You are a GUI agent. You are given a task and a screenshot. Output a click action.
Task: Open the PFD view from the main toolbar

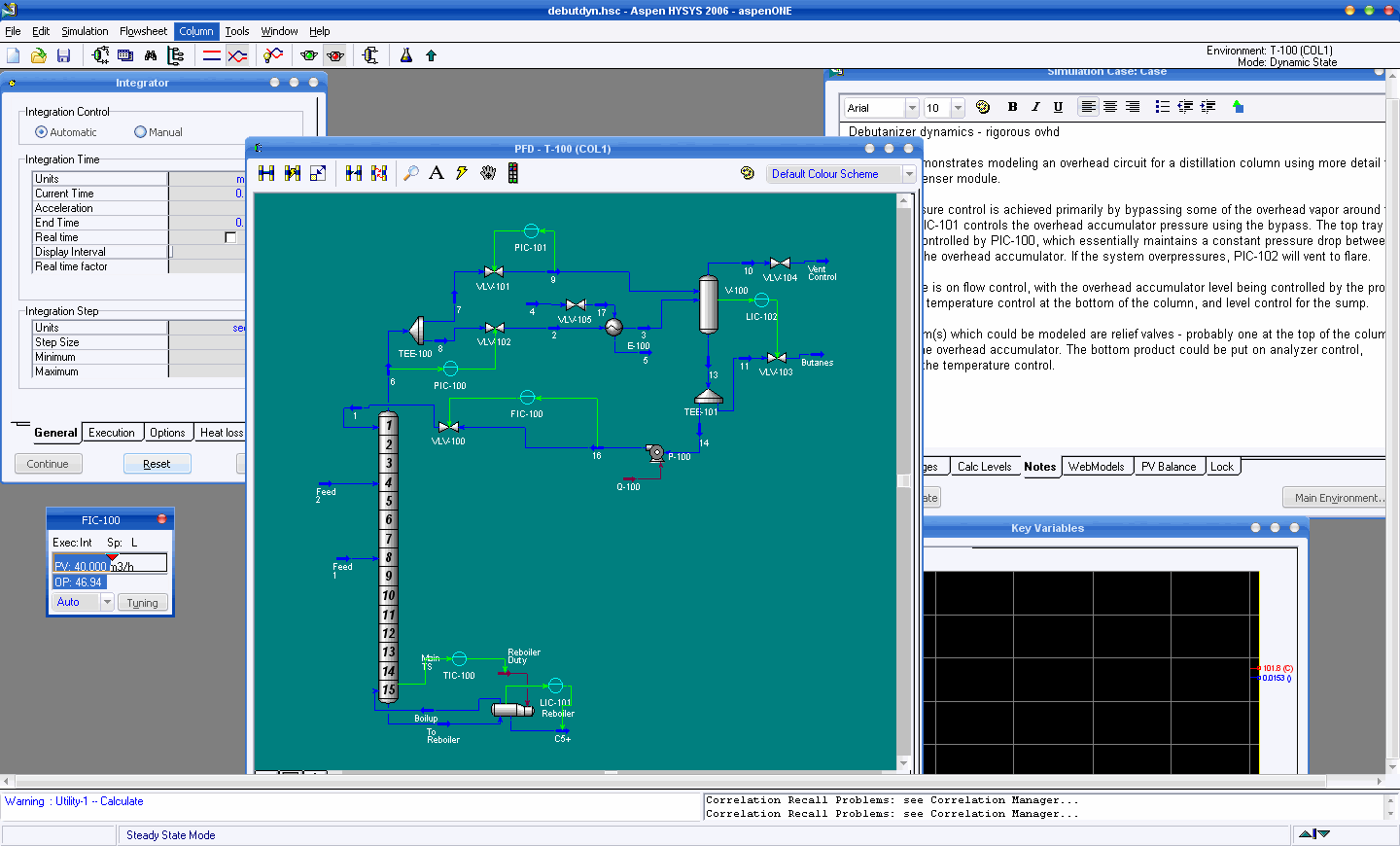pos(100,55)
